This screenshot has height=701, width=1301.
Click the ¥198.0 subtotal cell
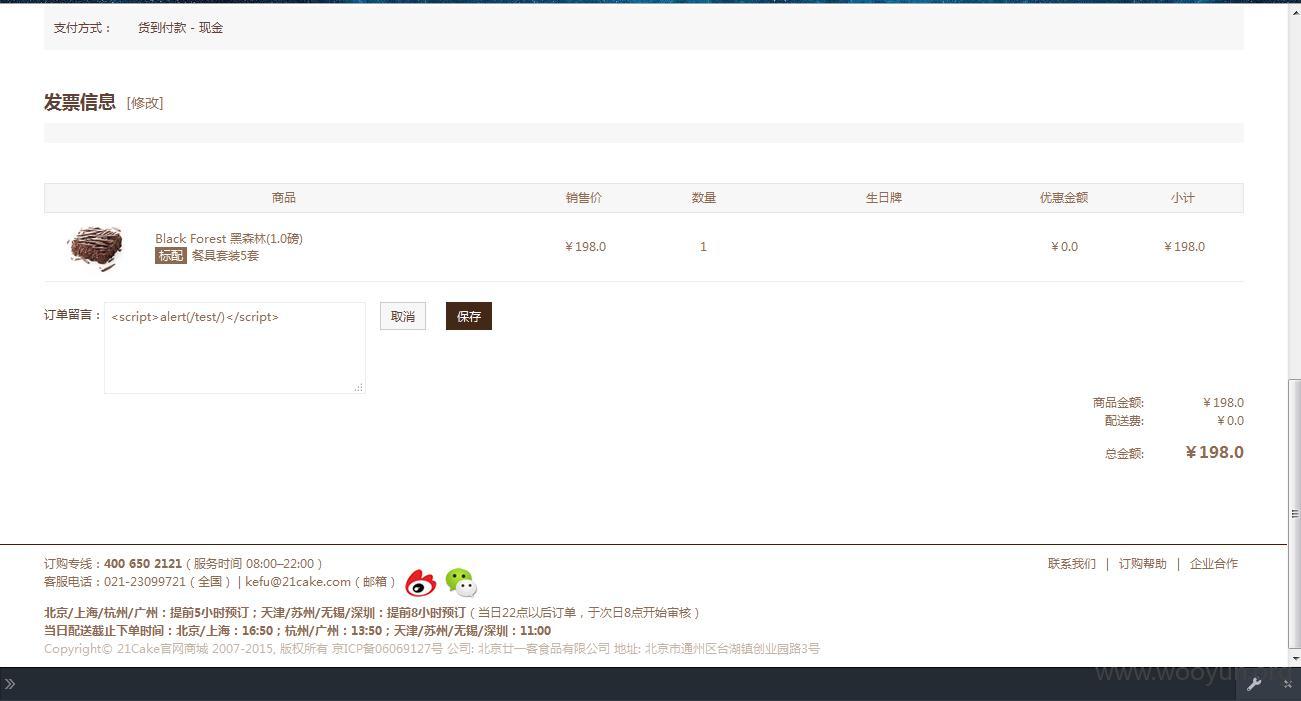pos(1184,247)
